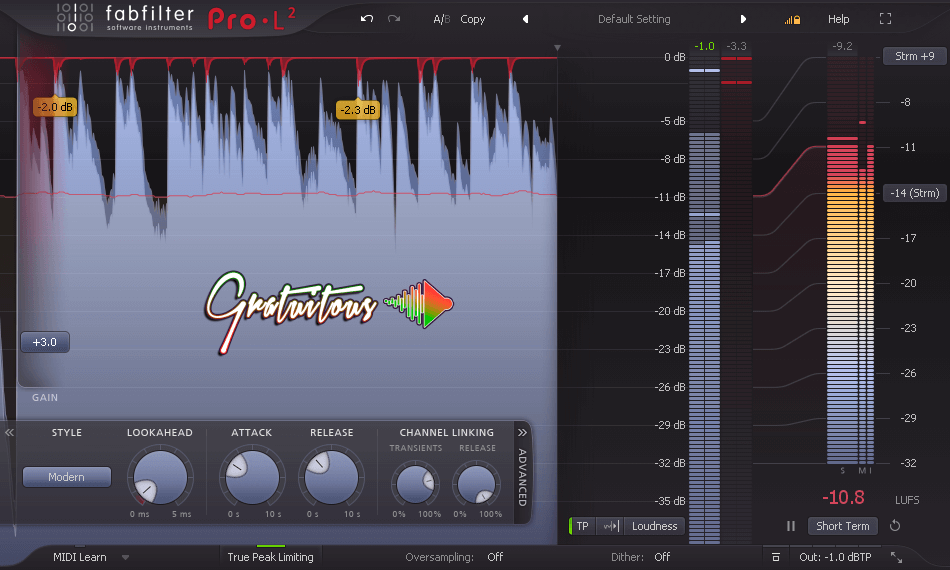
Task: Click the channel linking Release knob
Action: pos(476,484)
